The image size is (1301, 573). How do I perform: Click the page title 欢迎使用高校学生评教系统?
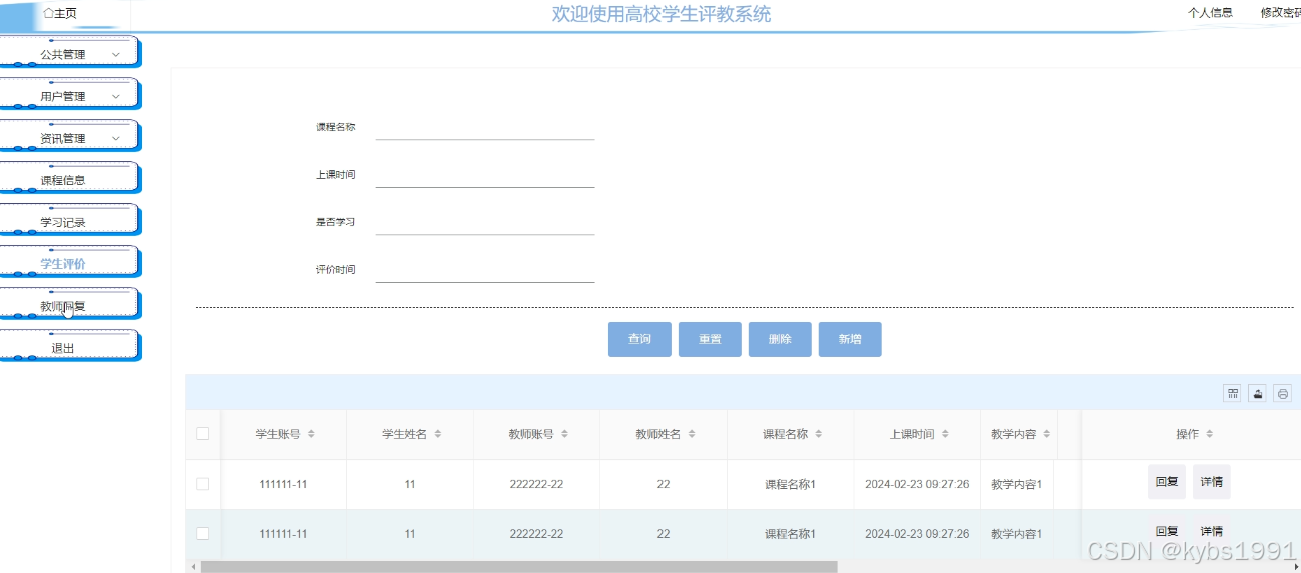coord(661,14)
